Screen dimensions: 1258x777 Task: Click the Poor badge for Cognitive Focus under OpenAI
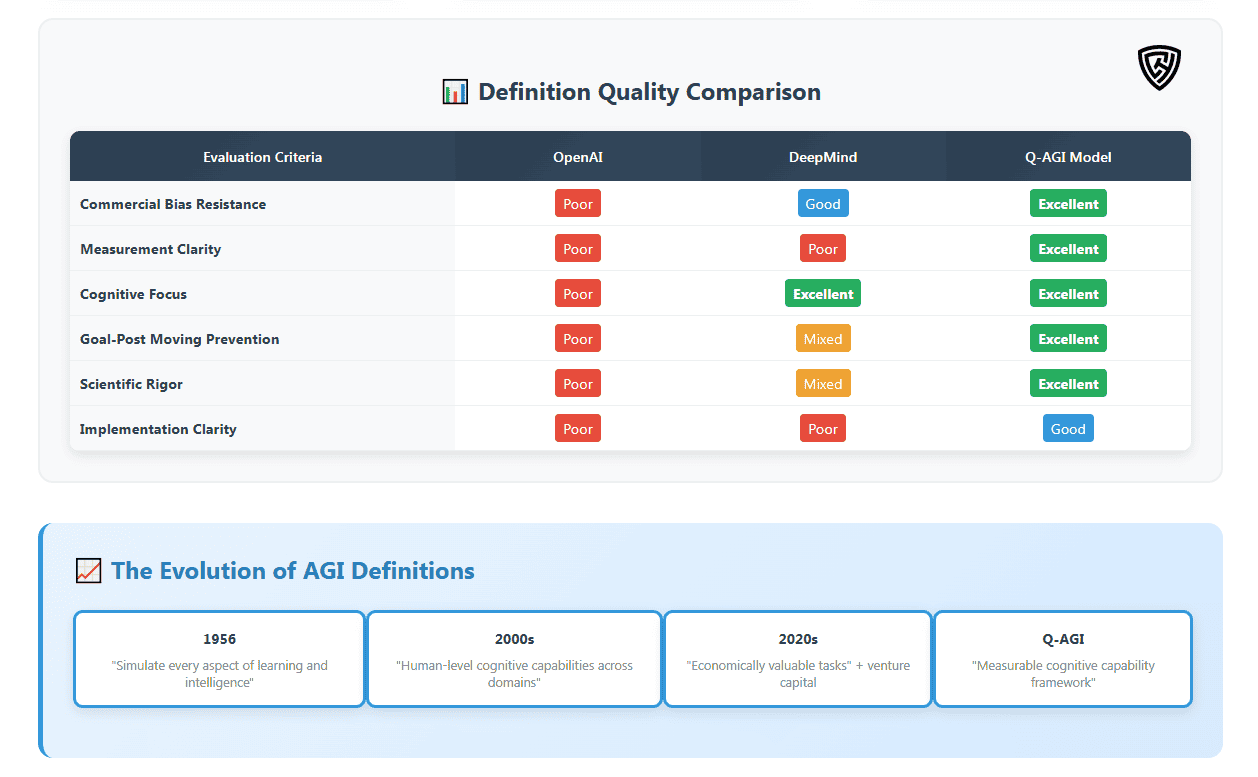pos(577,293)
